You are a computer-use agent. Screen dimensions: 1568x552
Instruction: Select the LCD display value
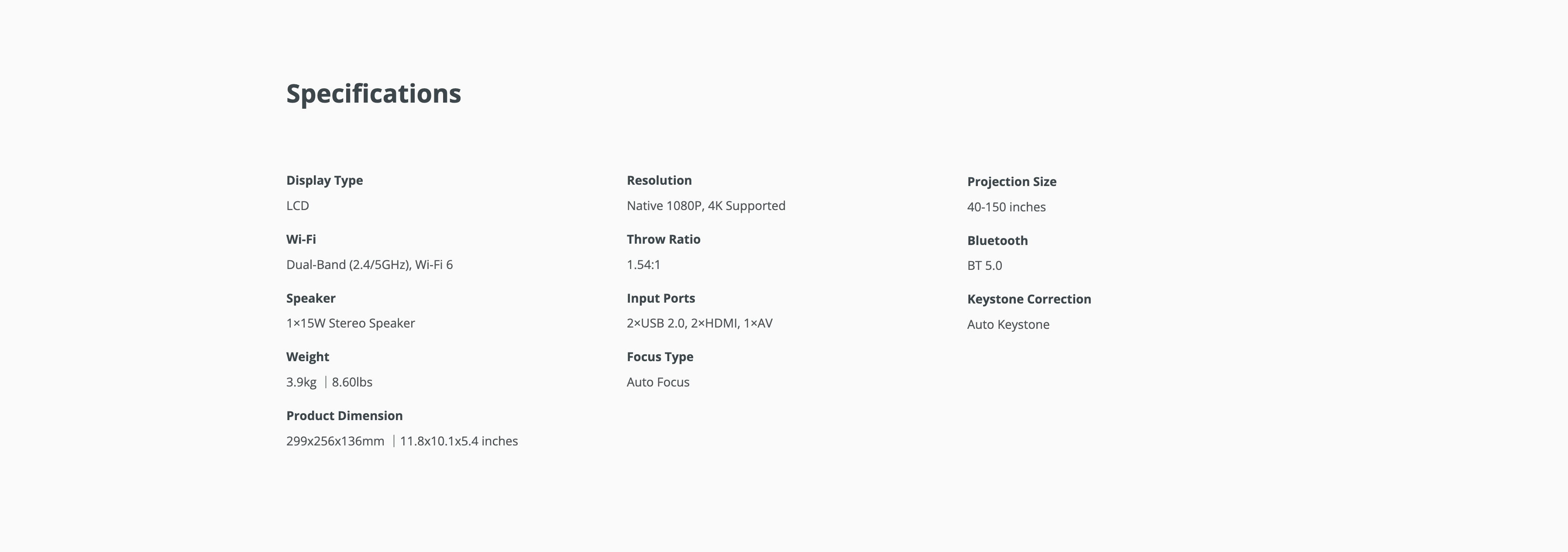pyautogui.click(x=298, y=206)
